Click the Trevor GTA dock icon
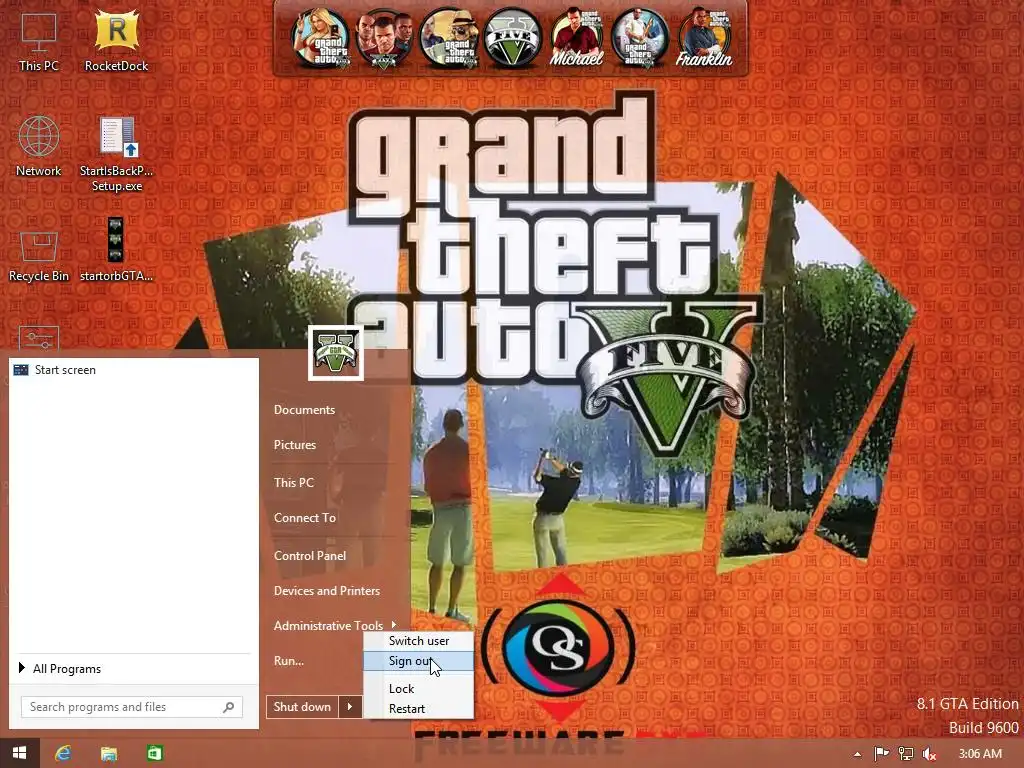Viewport: 1024px width, 768px height. point(641,38)
